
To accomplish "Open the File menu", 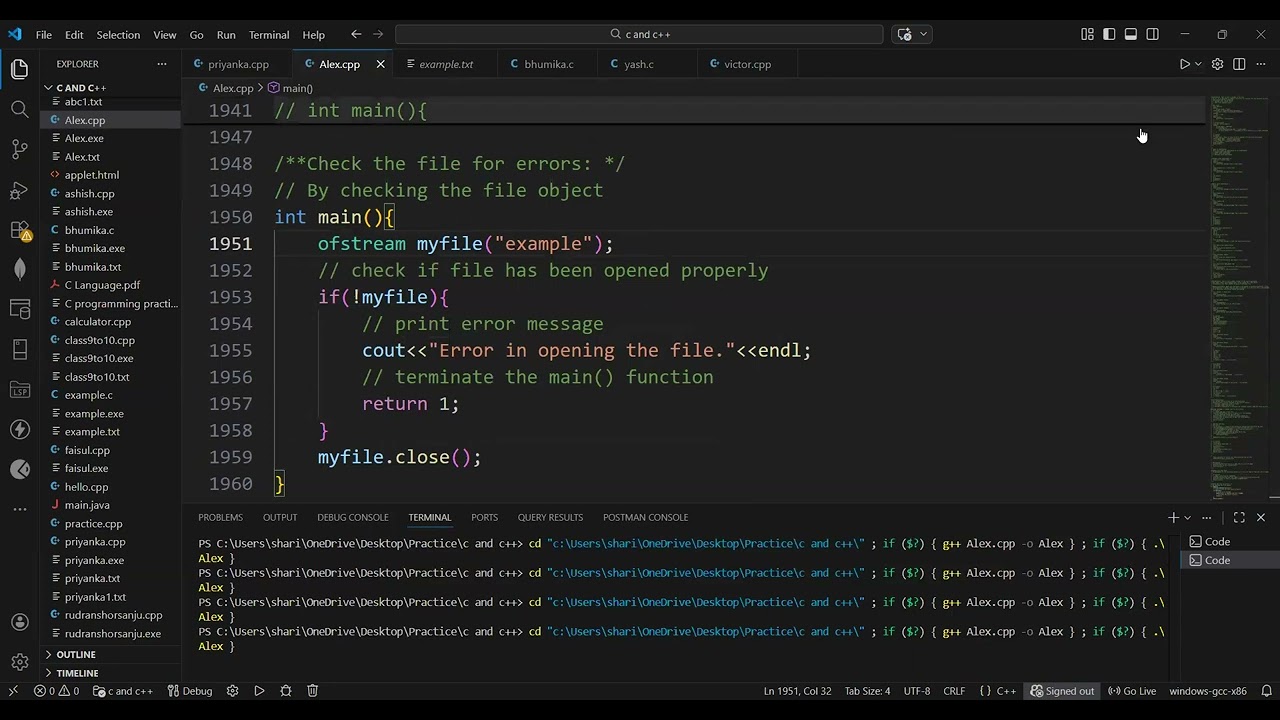I will [44, 34].
